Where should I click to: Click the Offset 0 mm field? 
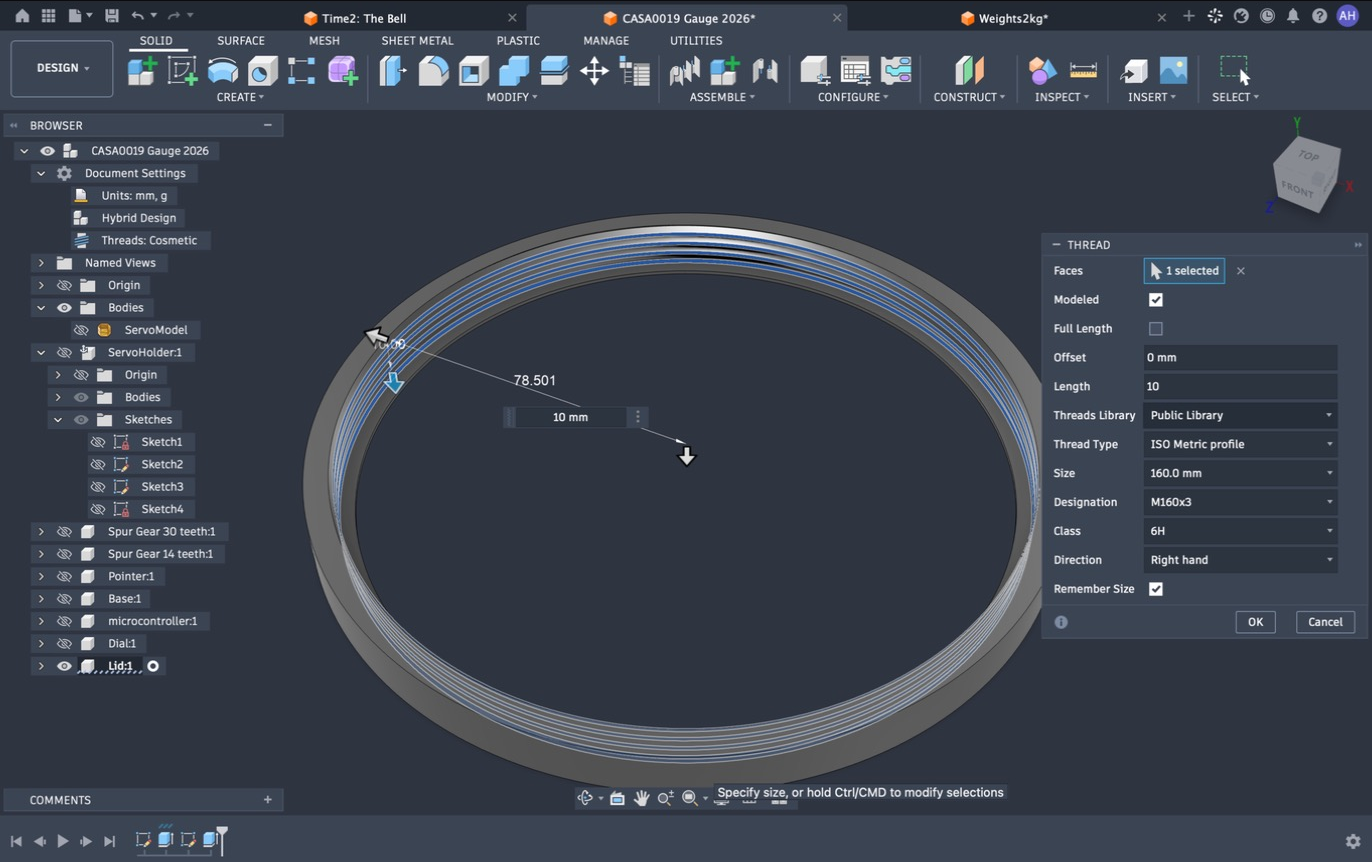[1240, 357]
